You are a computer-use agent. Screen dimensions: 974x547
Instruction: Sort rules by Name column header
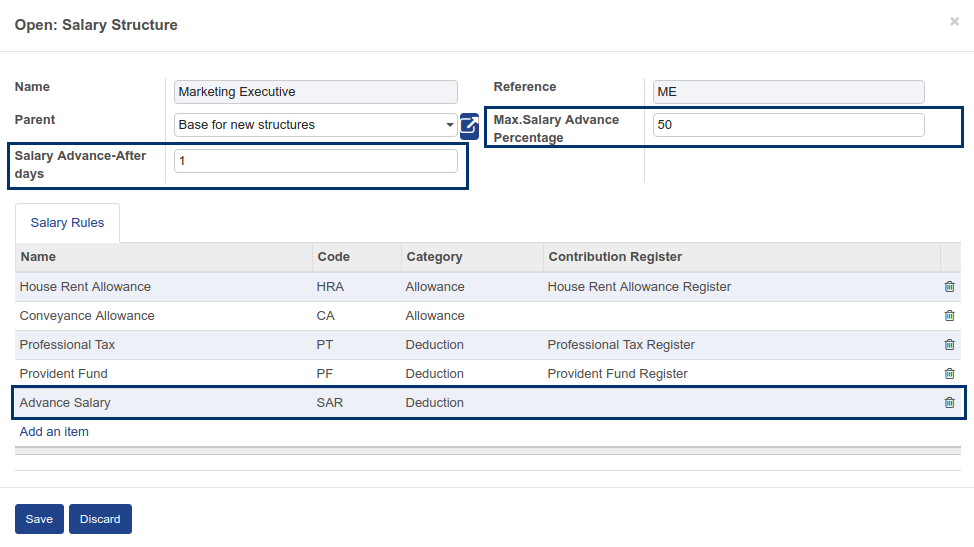pyautogui.click(x=38, y=257)
